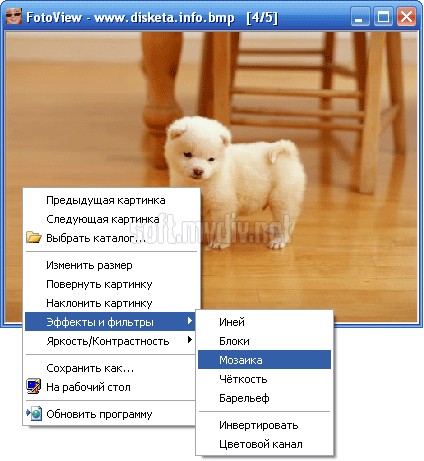Expand arrow next to Эффекты и фильтры

pos(189,321)
